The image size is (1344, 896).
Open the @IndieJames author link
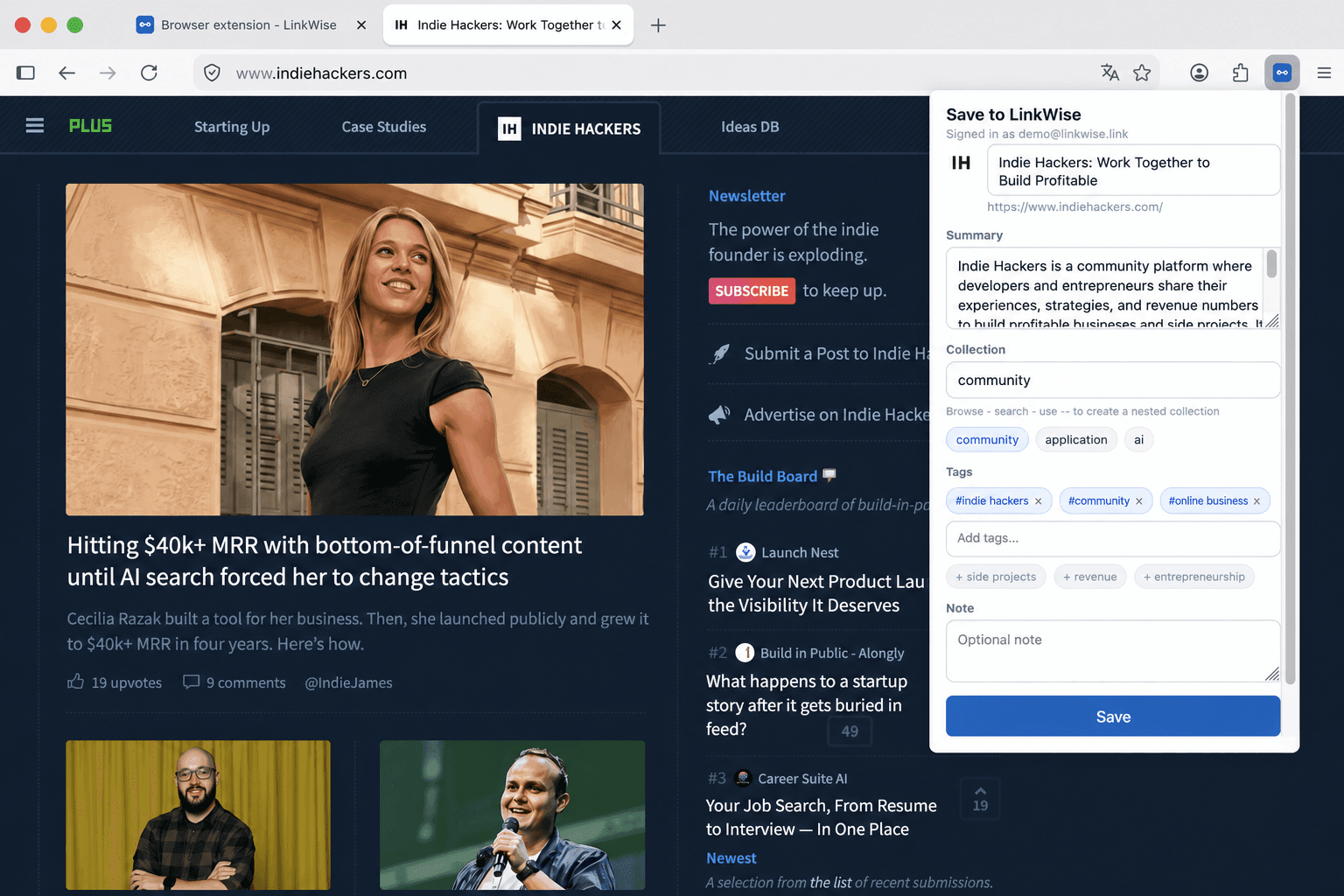click(x=348, y=682)
